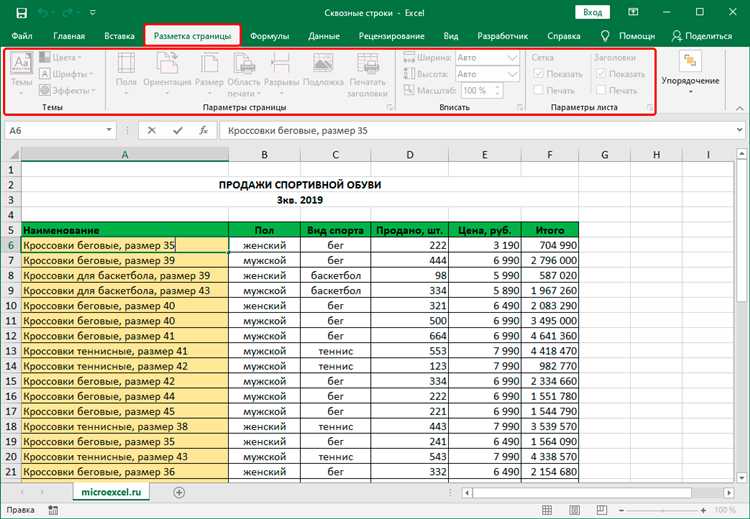This screenshot has height=519, width=750.
Task: Toggle Заголовки Показать headings checkbox
Action: coord(601,74)
